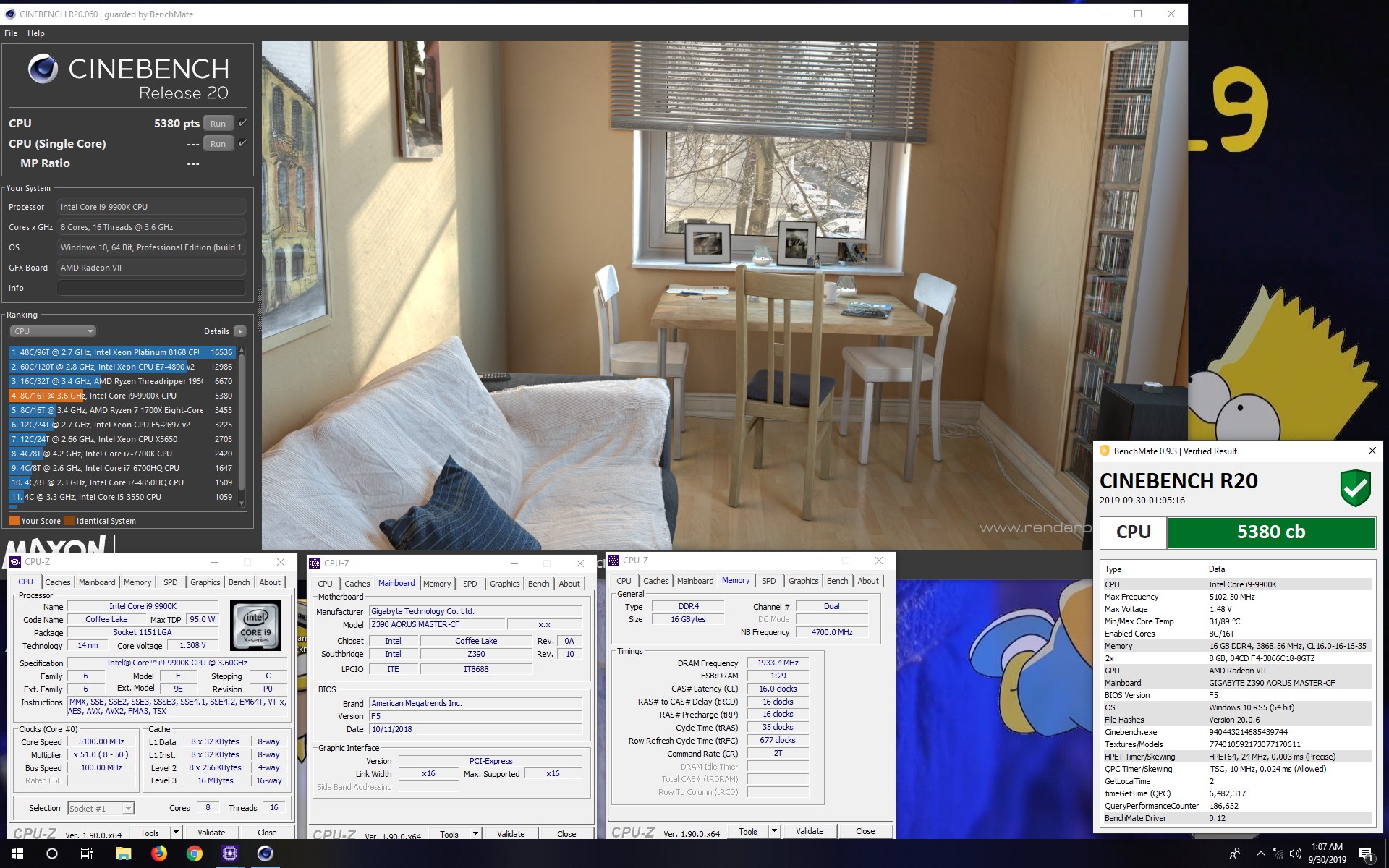Viewport: 1389px width, 868px height.
Task: Click the BenchMate shield icon in title
Action: pos(1105,451)
